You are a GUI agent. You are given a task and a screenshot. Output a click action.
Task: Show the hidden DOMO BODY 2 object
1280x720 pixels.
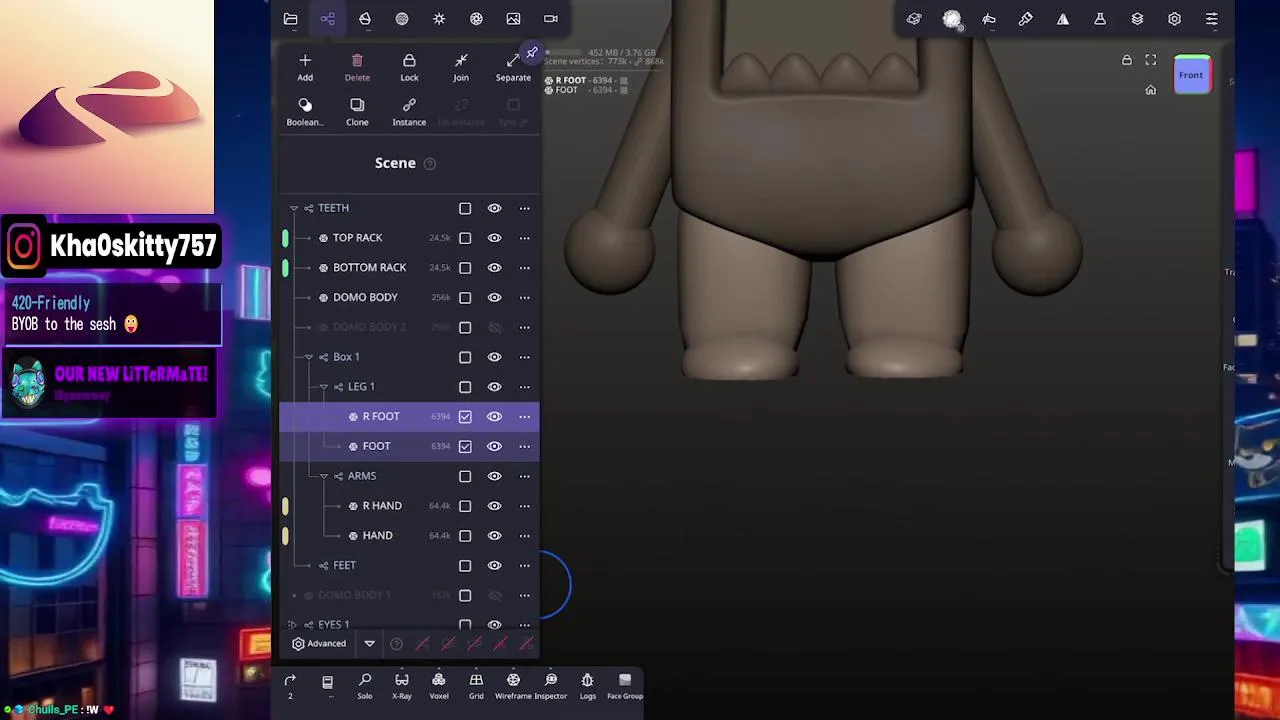pyautogui.click(x=494, y=328)
